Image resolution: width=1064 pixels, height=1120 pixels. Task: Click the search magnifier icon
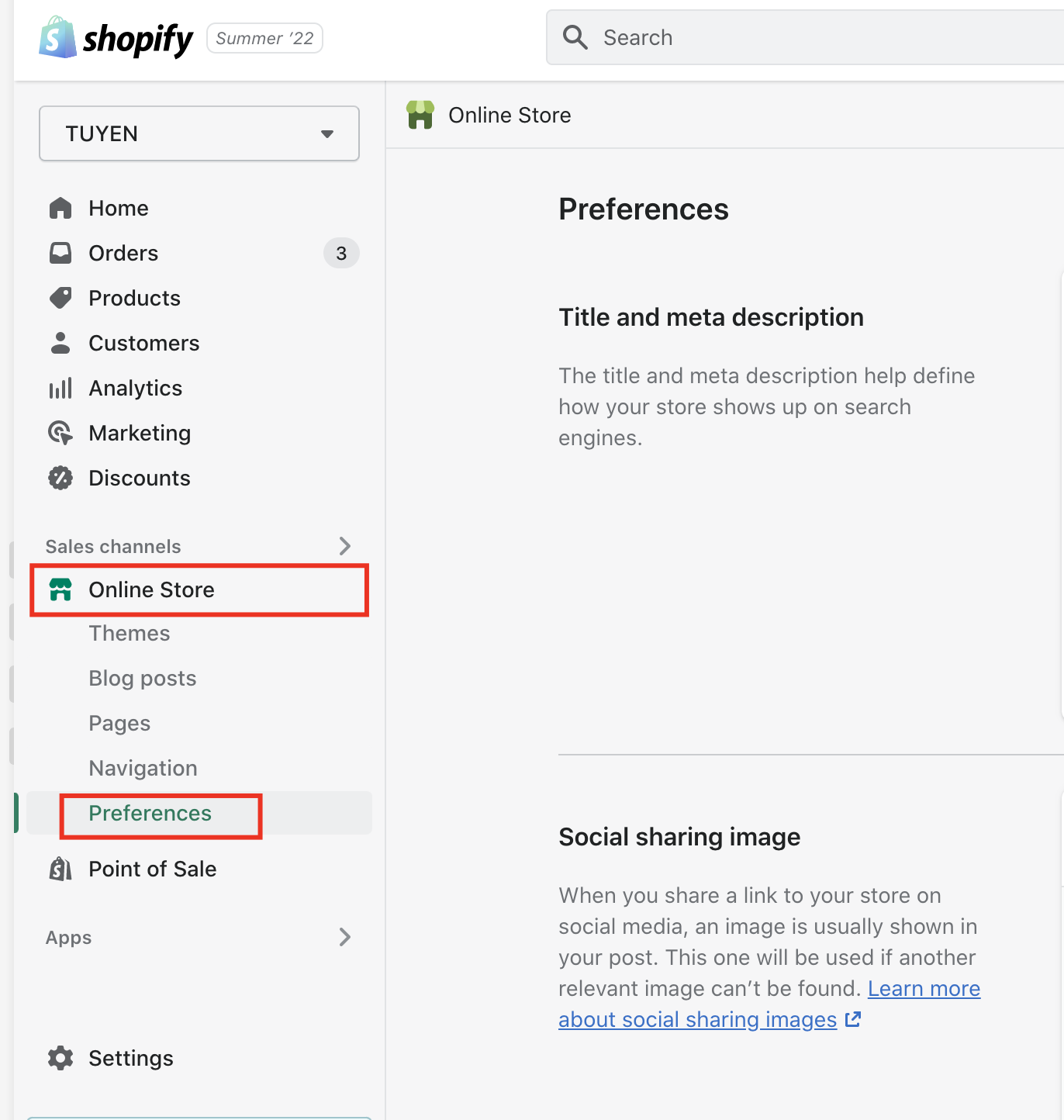click(575, 37)
